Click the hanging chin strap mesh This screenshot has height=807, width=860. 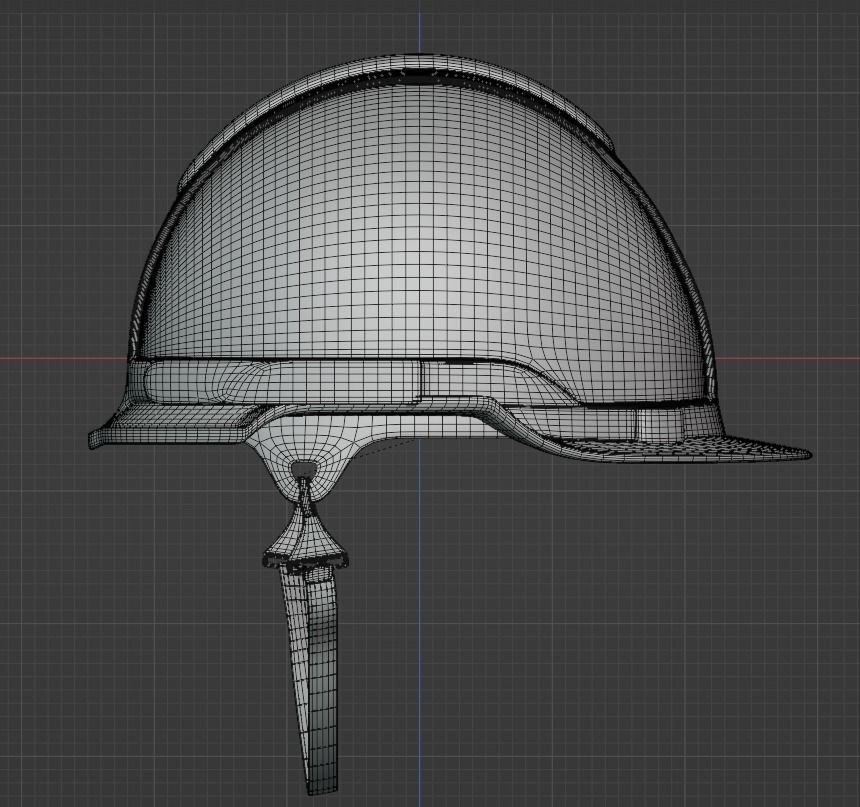pos(310,679)
